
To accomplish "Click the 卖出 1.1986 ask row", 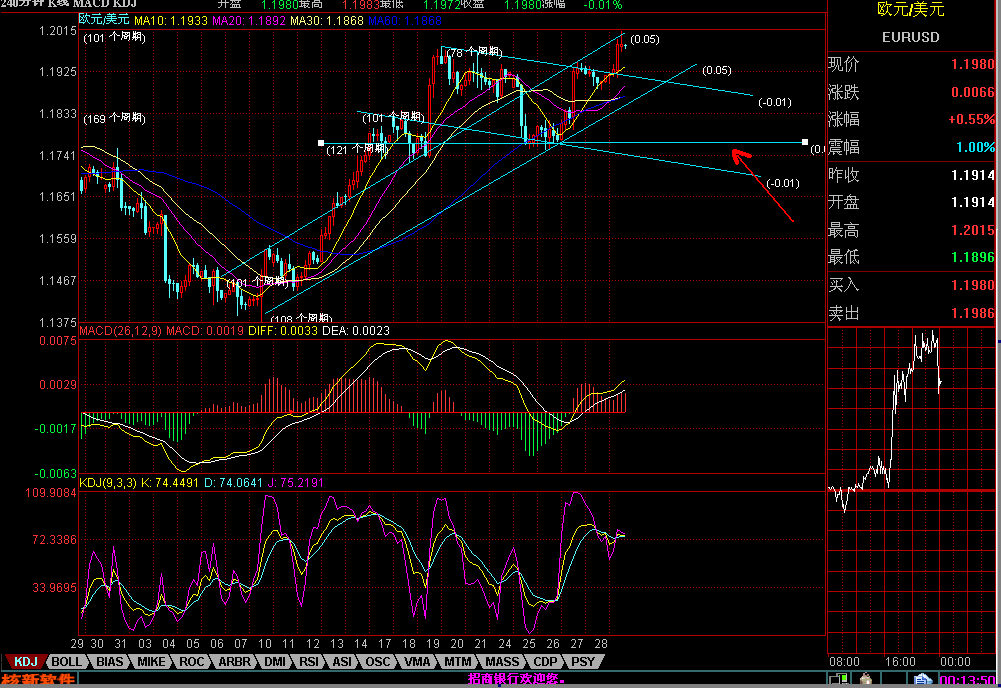I will tap(911, 313).
